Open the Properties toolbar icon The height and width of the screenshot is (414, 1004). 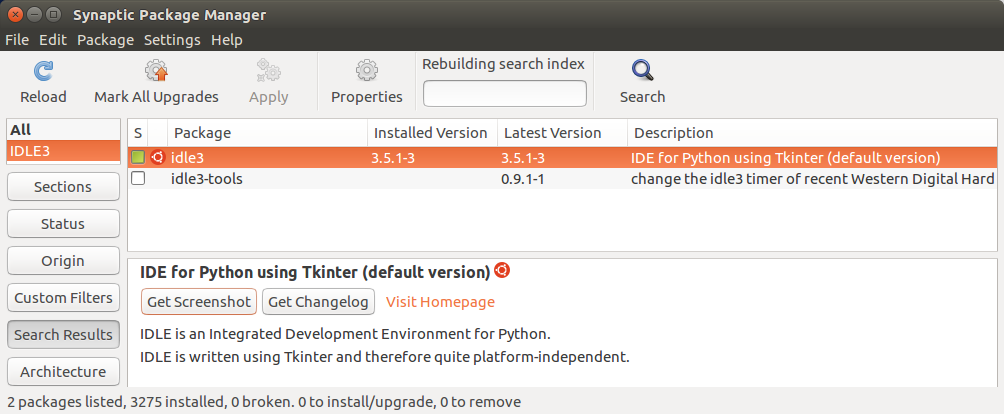click(x=367, y=71)
